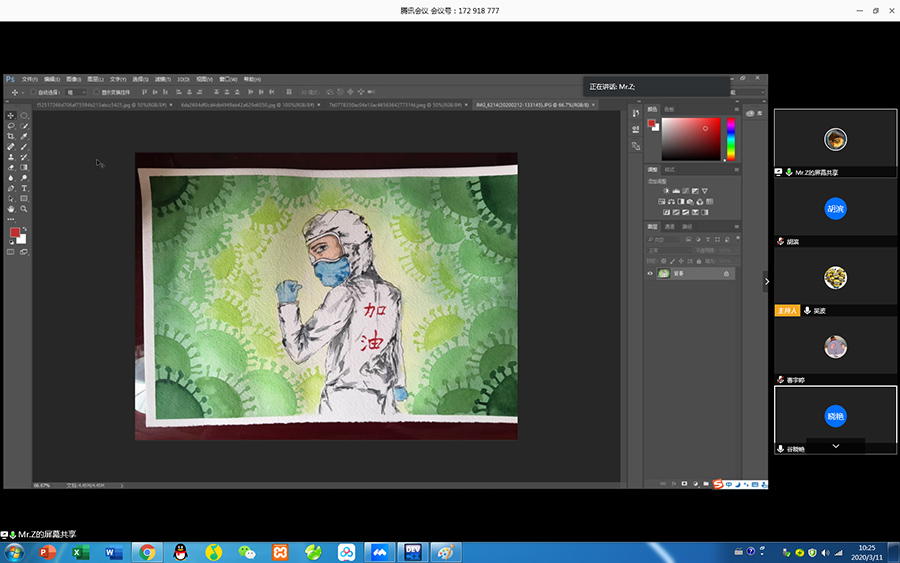Screen dimensions: 900x563
Task: Select the Dodge tool
Action: pos(24,178)
